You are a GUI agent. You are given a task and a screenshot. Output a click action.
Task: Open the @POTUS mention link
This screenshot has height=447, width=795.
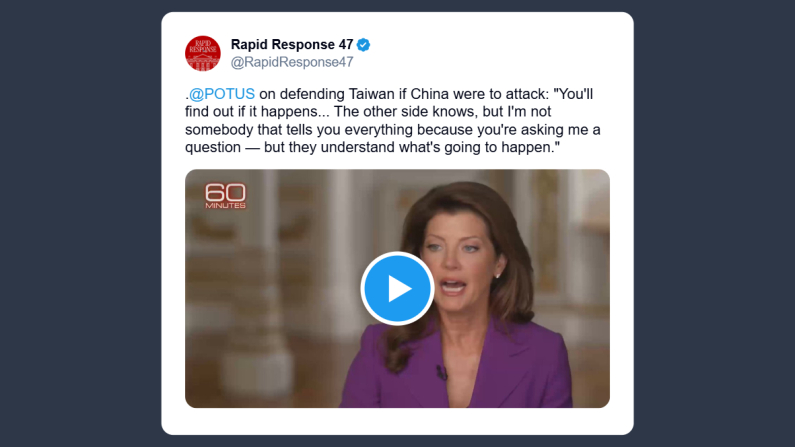point(222,94)
